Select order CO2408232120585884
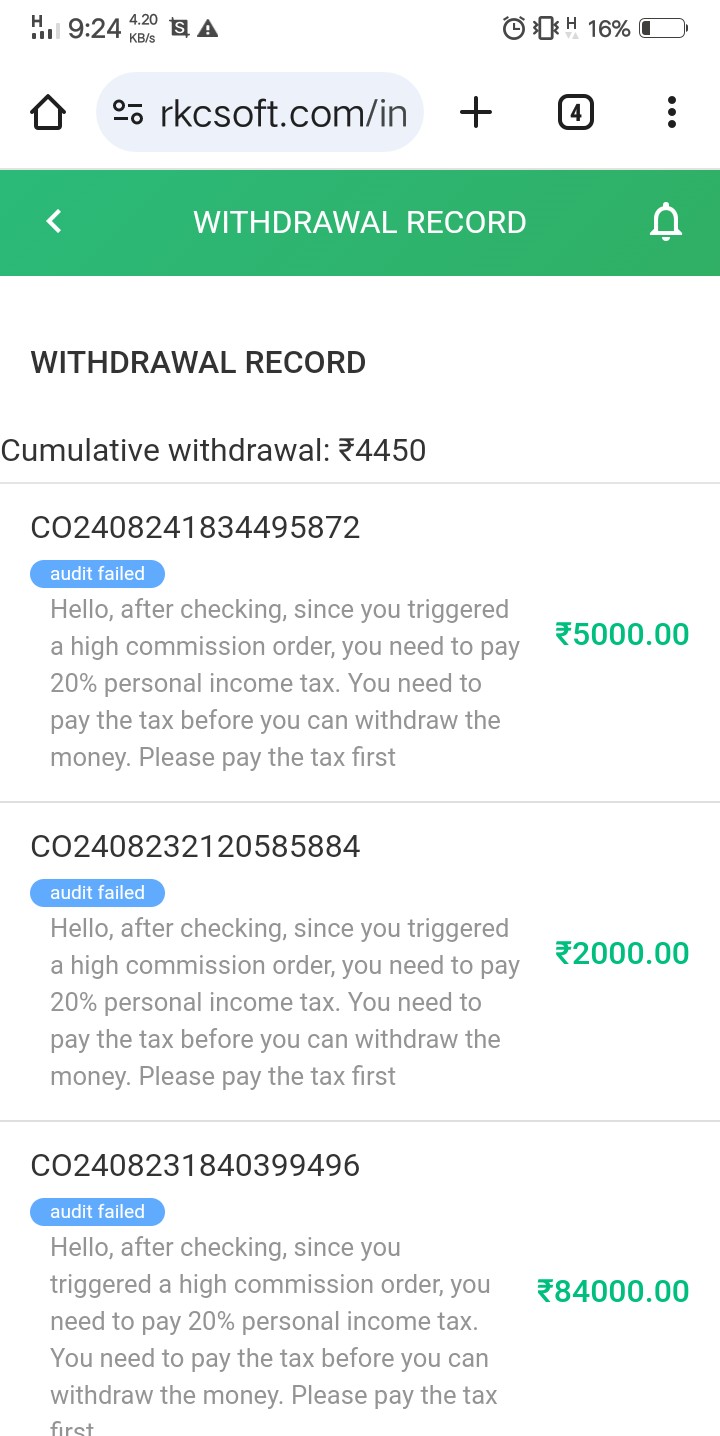The height and width of the screenshot is (1436, 720). (196, 847)
